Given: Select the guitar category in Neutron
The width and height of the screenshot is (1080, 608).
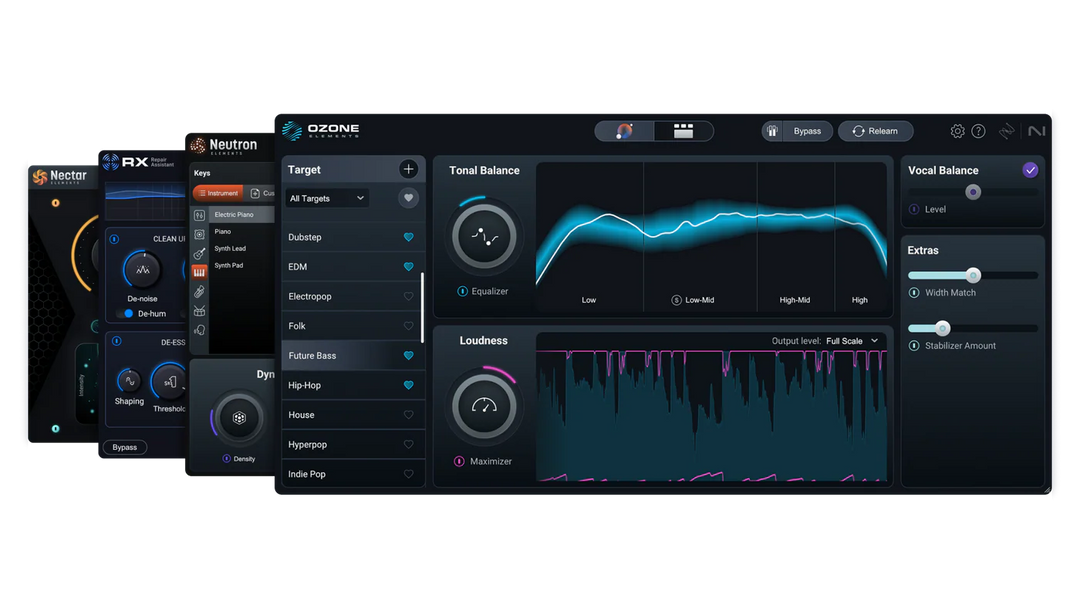Looking at the screenshot, I should [x=199, y=253].
